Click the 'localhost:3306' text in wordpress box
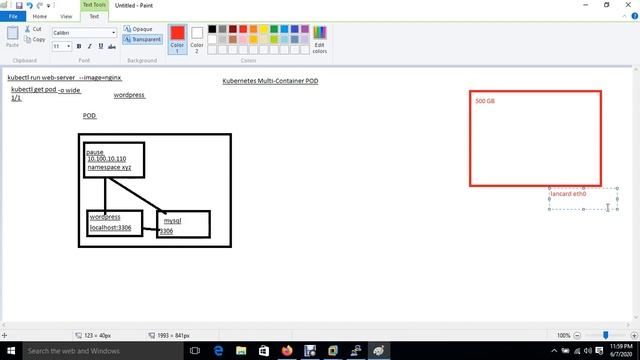The height and width of the screenshot is (360, 640). coord(111,228)
